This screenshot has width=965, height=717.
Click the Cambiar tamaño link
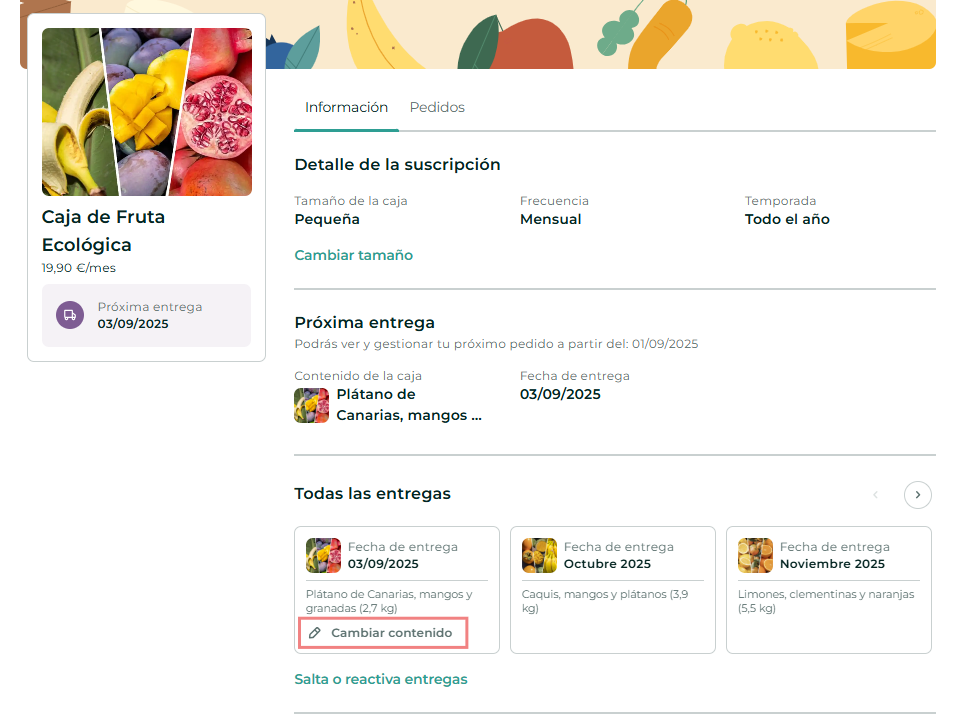pyautogui.click(x=353, y=255)
